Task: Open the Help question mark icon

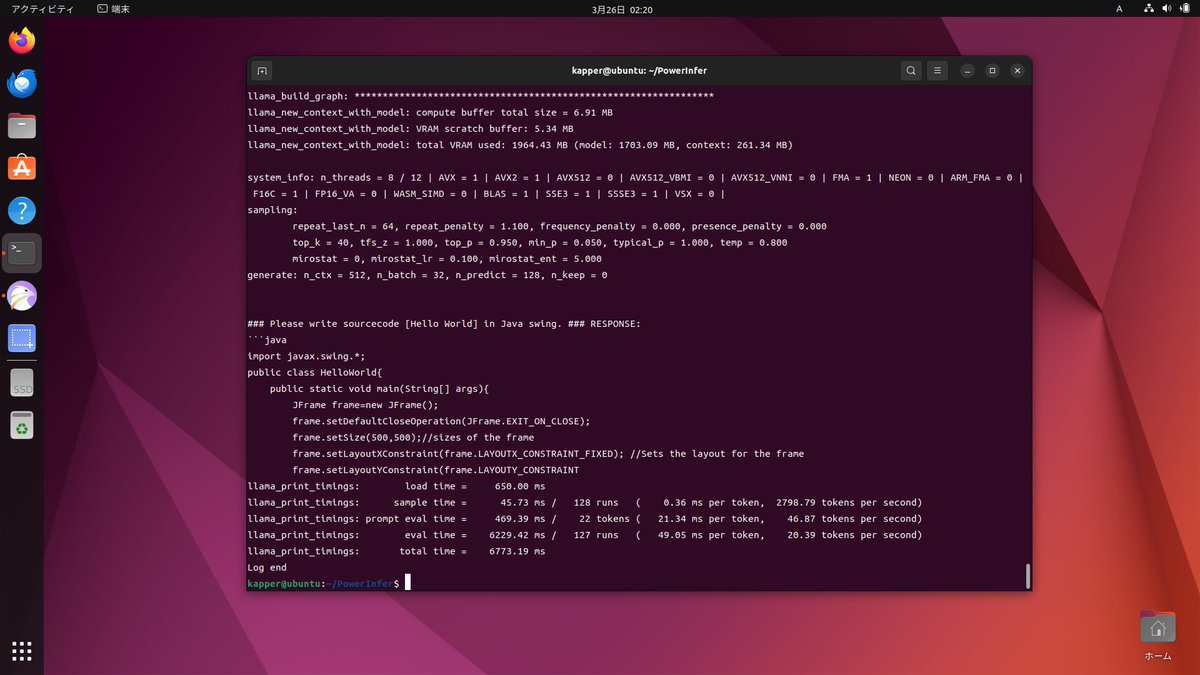Action: [x=22, y=211]
